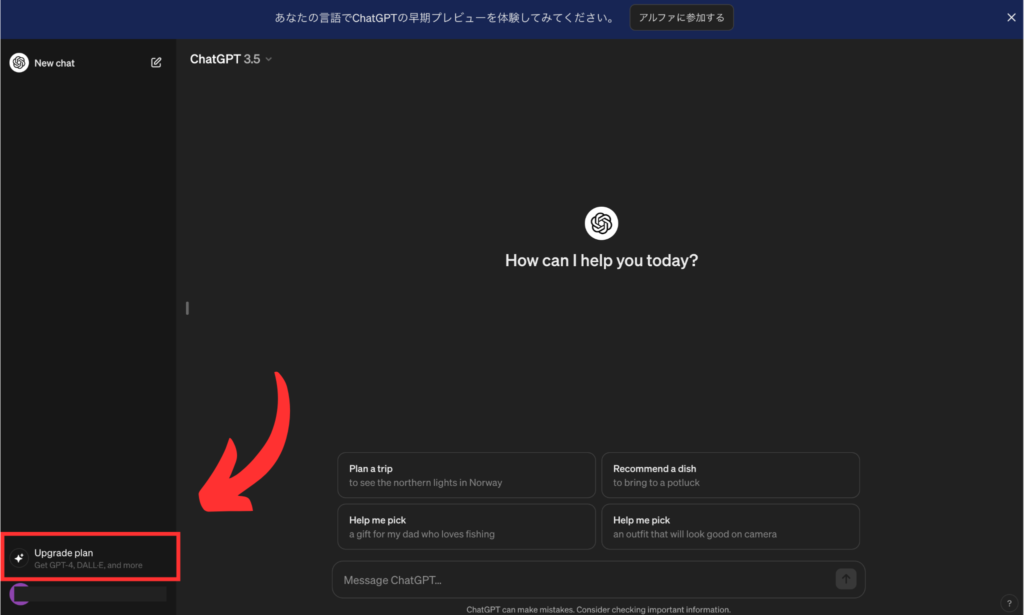This screenshot has height=615, width=1024.
Task: Click the How can I help you heading
Action: [601, 261]
